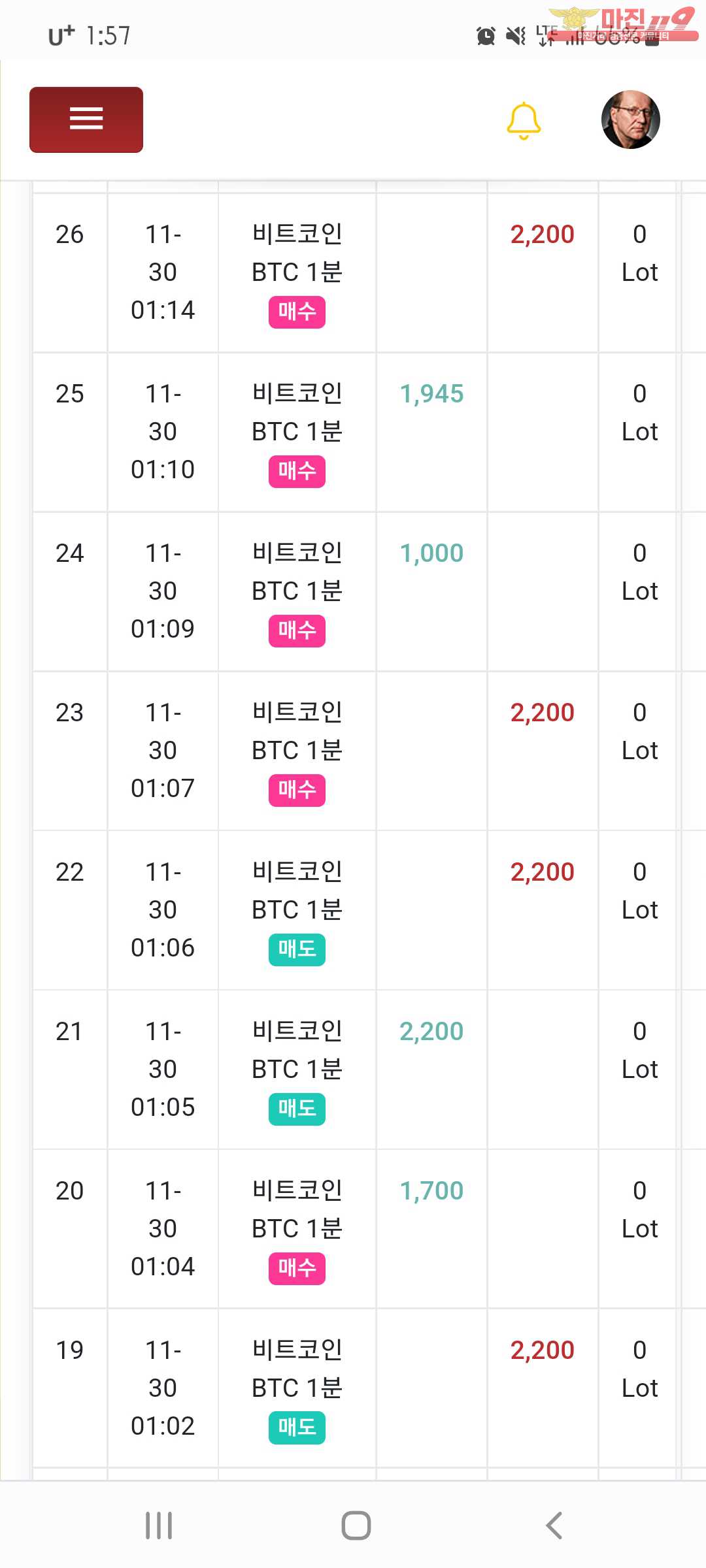Open the red hamburger menu

(x=86, y=120)
